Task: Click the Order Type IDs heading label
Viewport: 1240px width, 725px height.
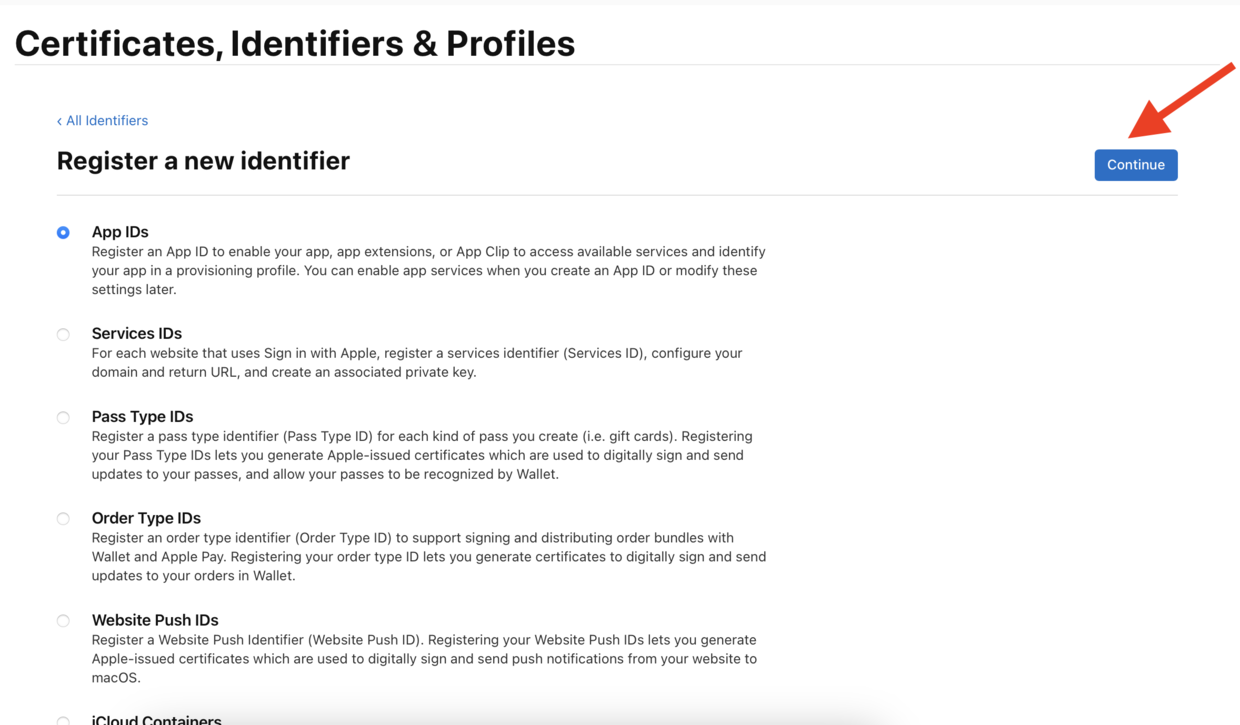Action: 146,518
